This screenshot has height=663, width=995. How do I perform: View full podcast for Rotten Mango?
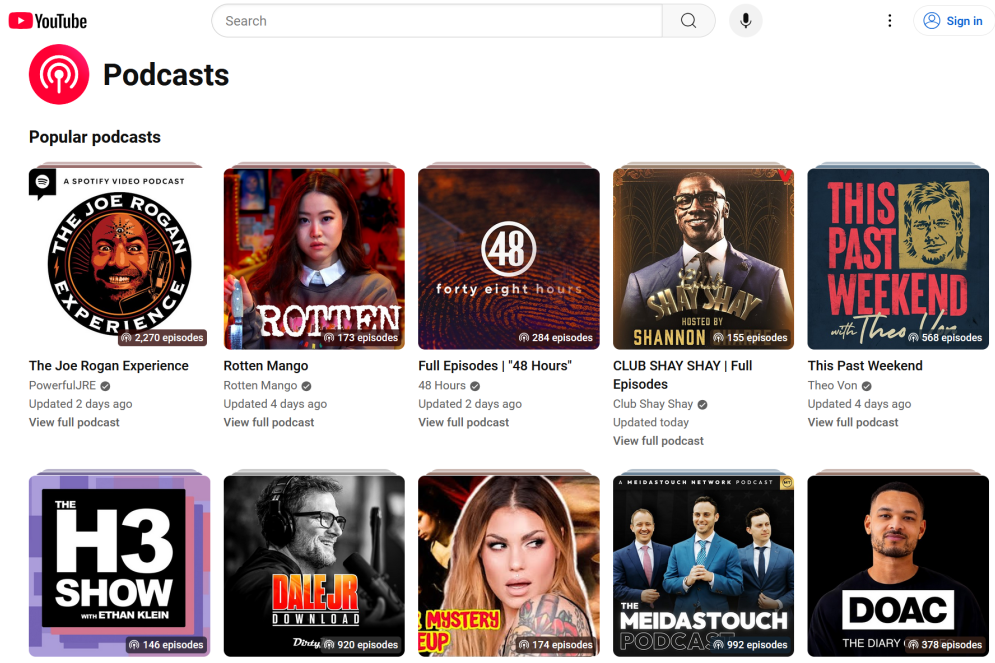(269, 423)
